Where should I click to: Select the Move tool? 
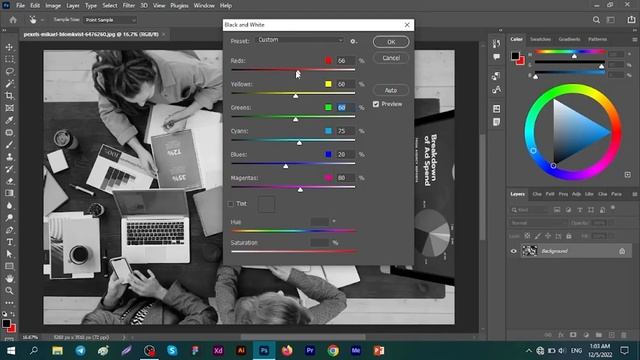tap(9, 47)
